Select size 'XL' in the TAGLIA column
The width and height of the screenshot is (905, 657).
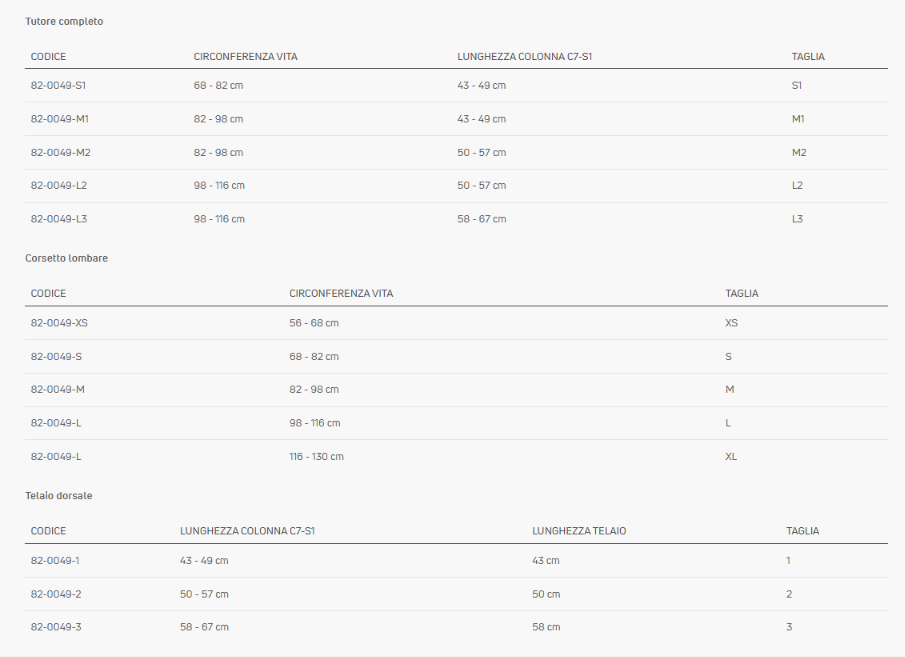(731, 456)
